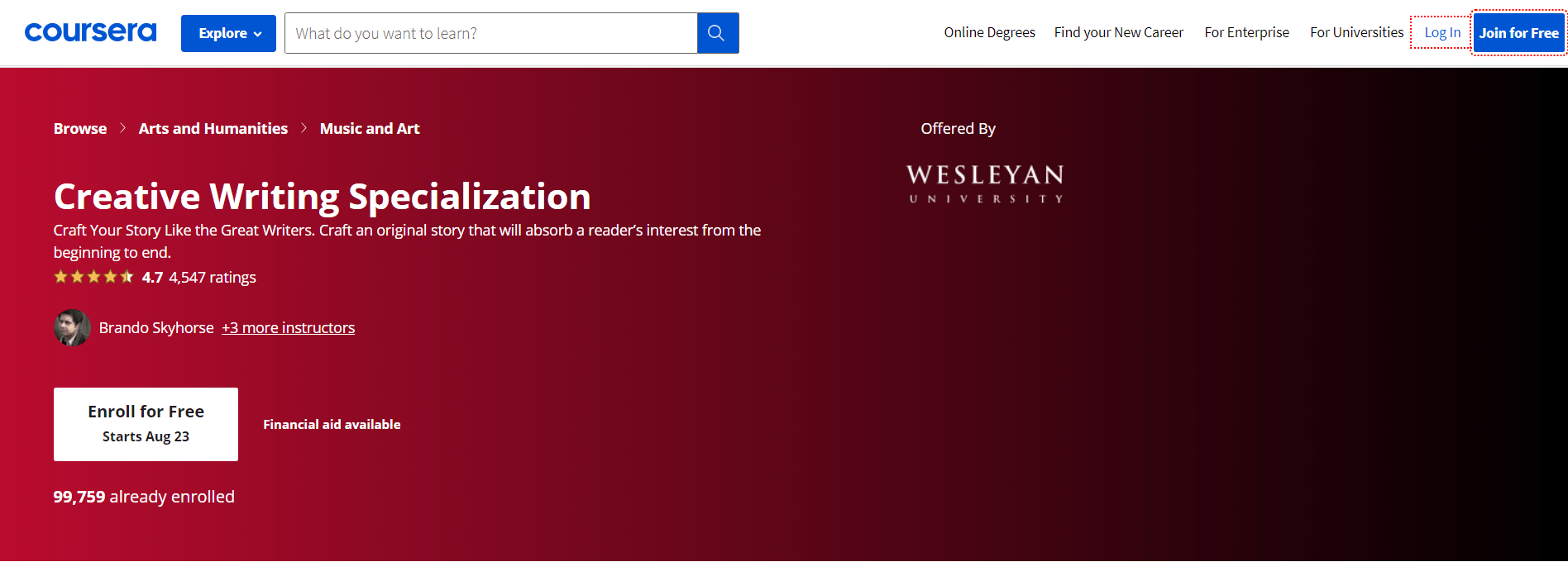This screenshot has height=562, width=1568.
Task: Click the chevron after Arts and Humanities
Action: point(304,128)
